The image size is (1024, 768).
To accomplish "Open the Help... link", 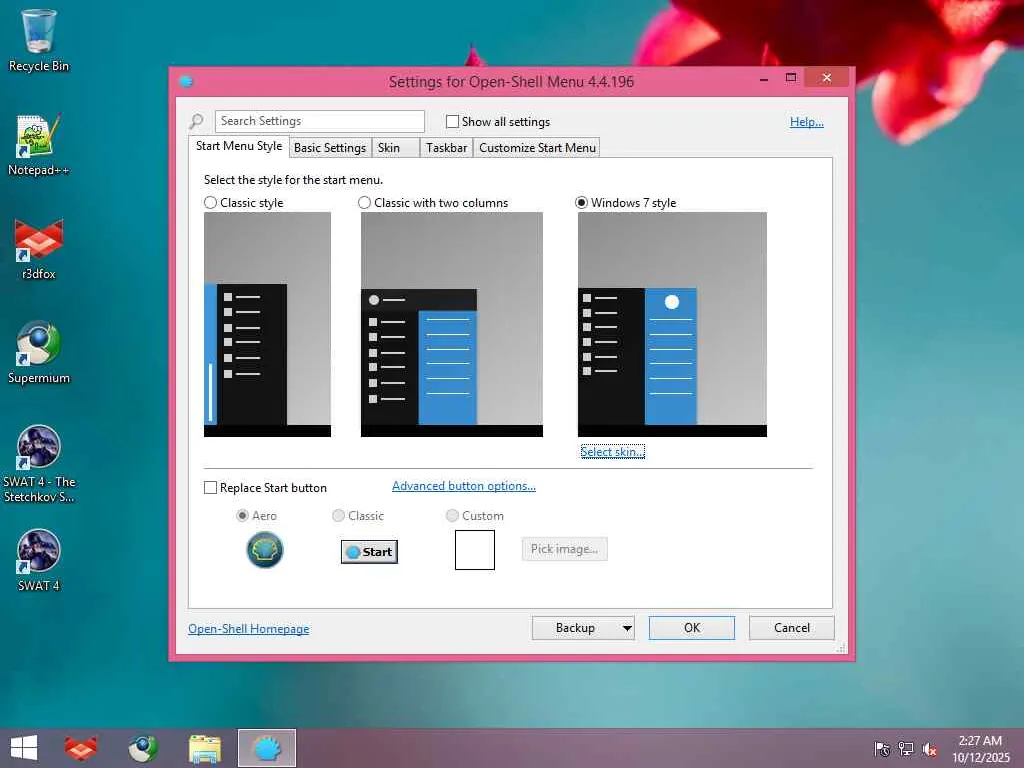I will coord(807,122).
